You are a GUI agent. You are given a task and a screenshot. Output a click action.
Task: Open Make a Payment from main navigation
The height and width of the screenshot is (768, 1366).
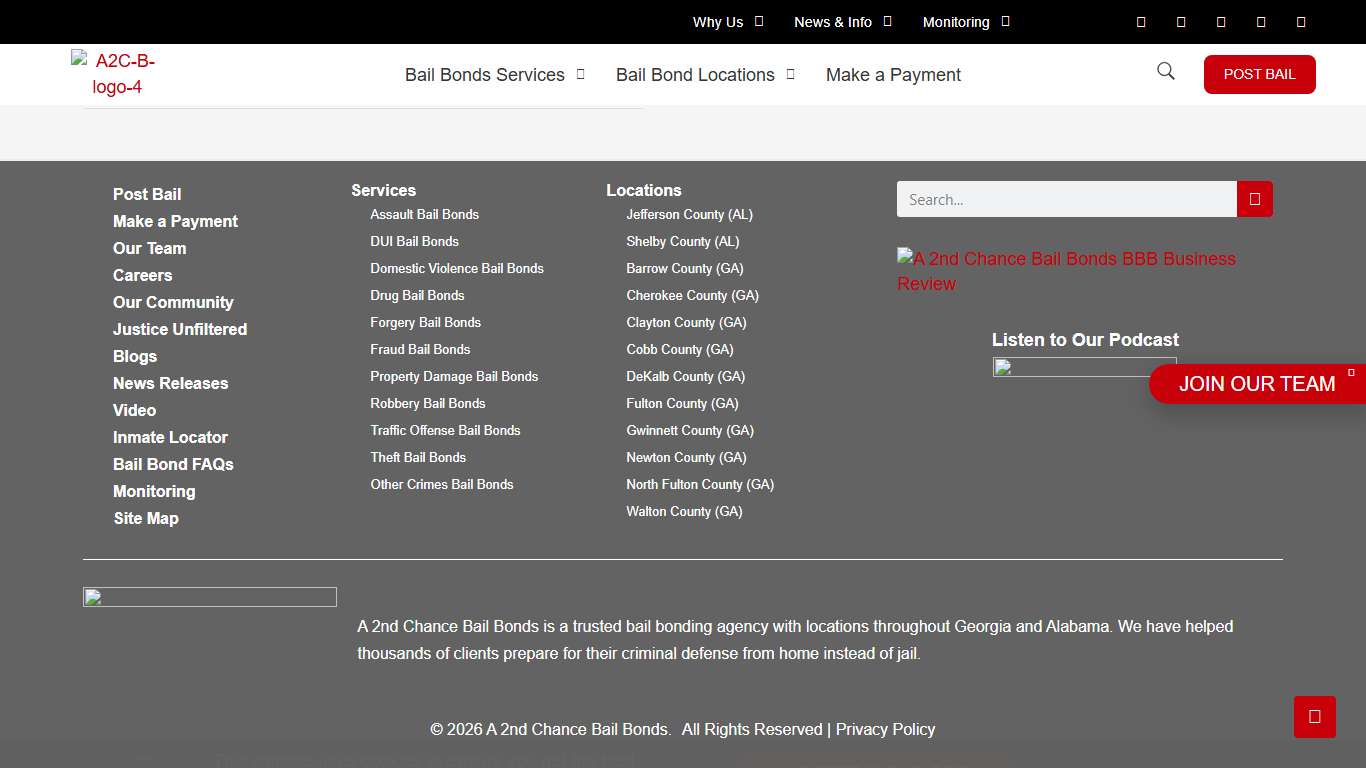point(893,74)
